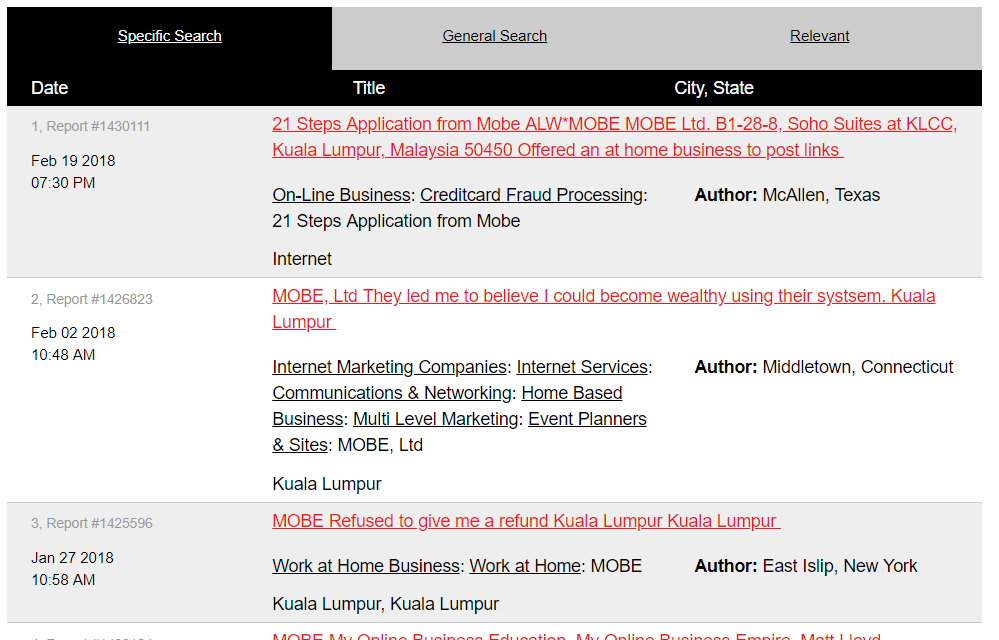Open the MOBE Refused to give me a refund report
999x640 pixels.
pos(526,521)
